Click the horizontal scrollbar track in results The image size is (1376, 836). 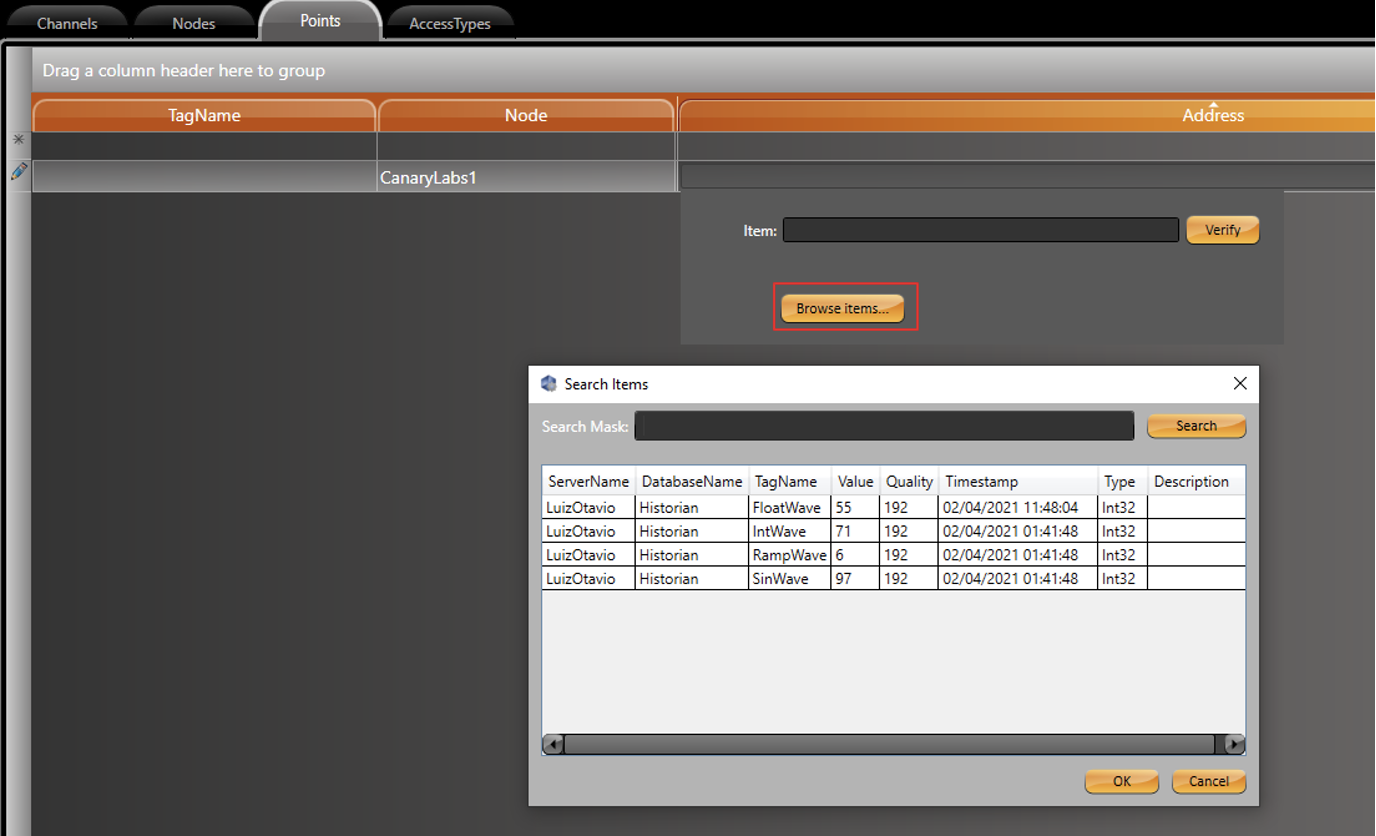(888, 744)
